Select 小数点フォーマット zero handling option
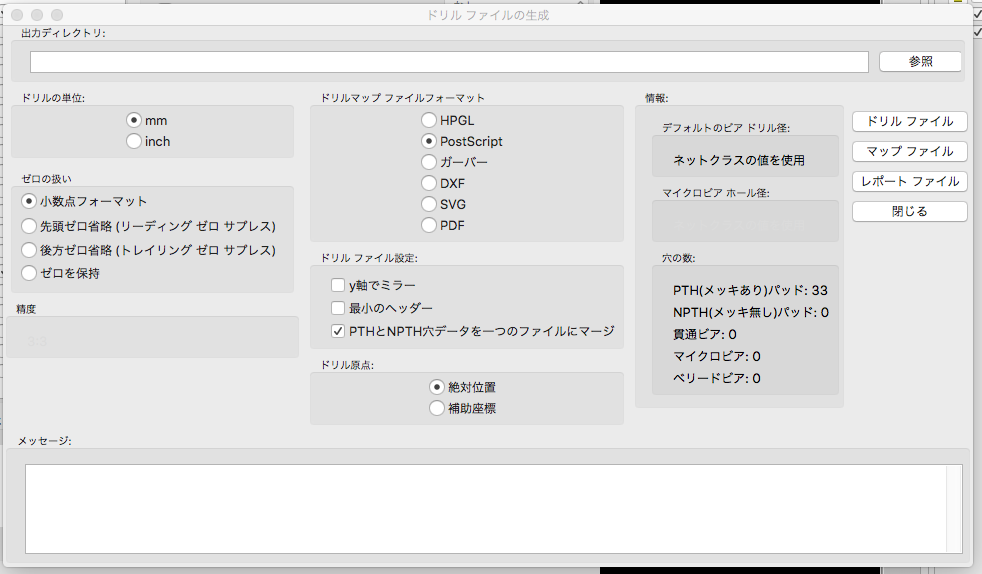 (x=29, y=201)
